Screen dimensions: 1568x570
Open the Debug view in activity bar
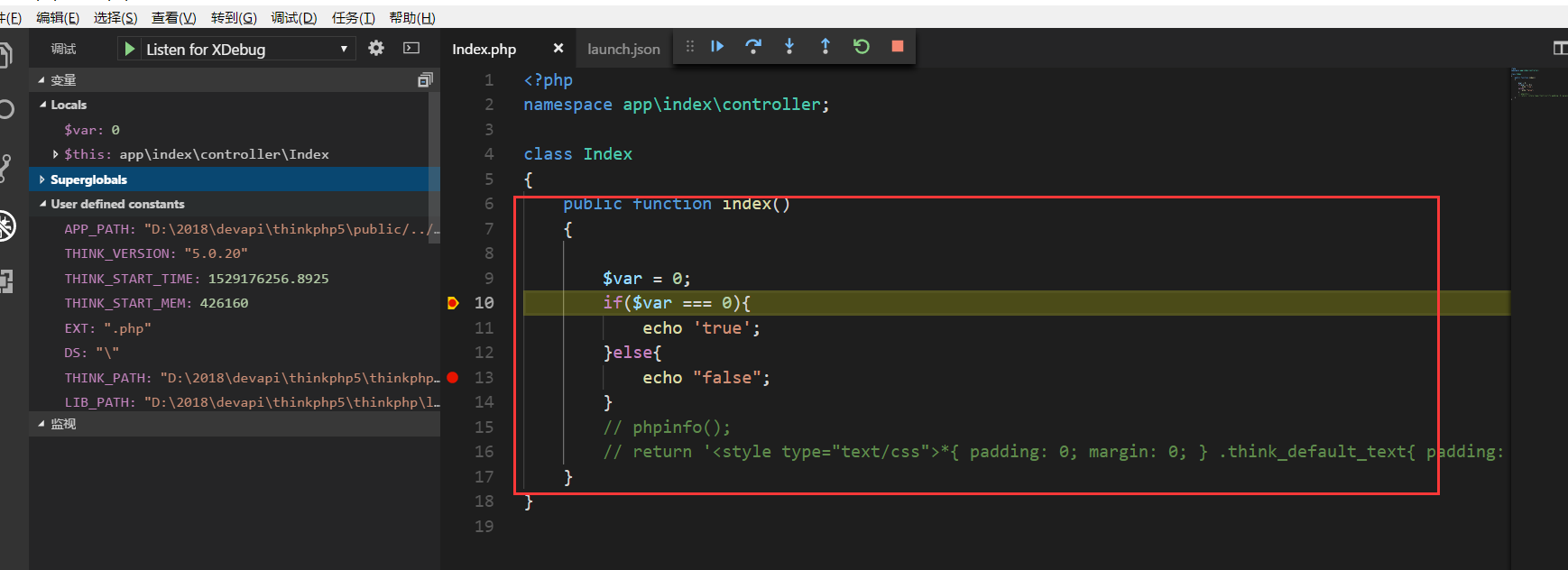pyautogui.click(x=6, y=225)
